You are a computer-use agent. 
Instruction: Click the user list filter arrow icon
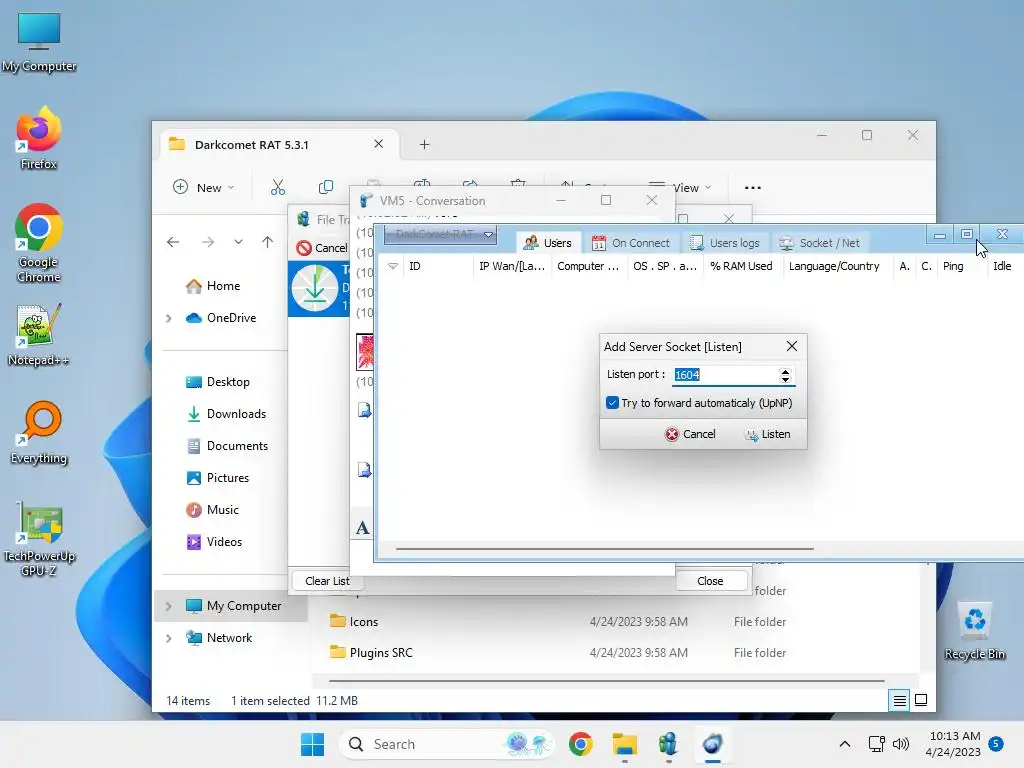[x=392, y=266]
